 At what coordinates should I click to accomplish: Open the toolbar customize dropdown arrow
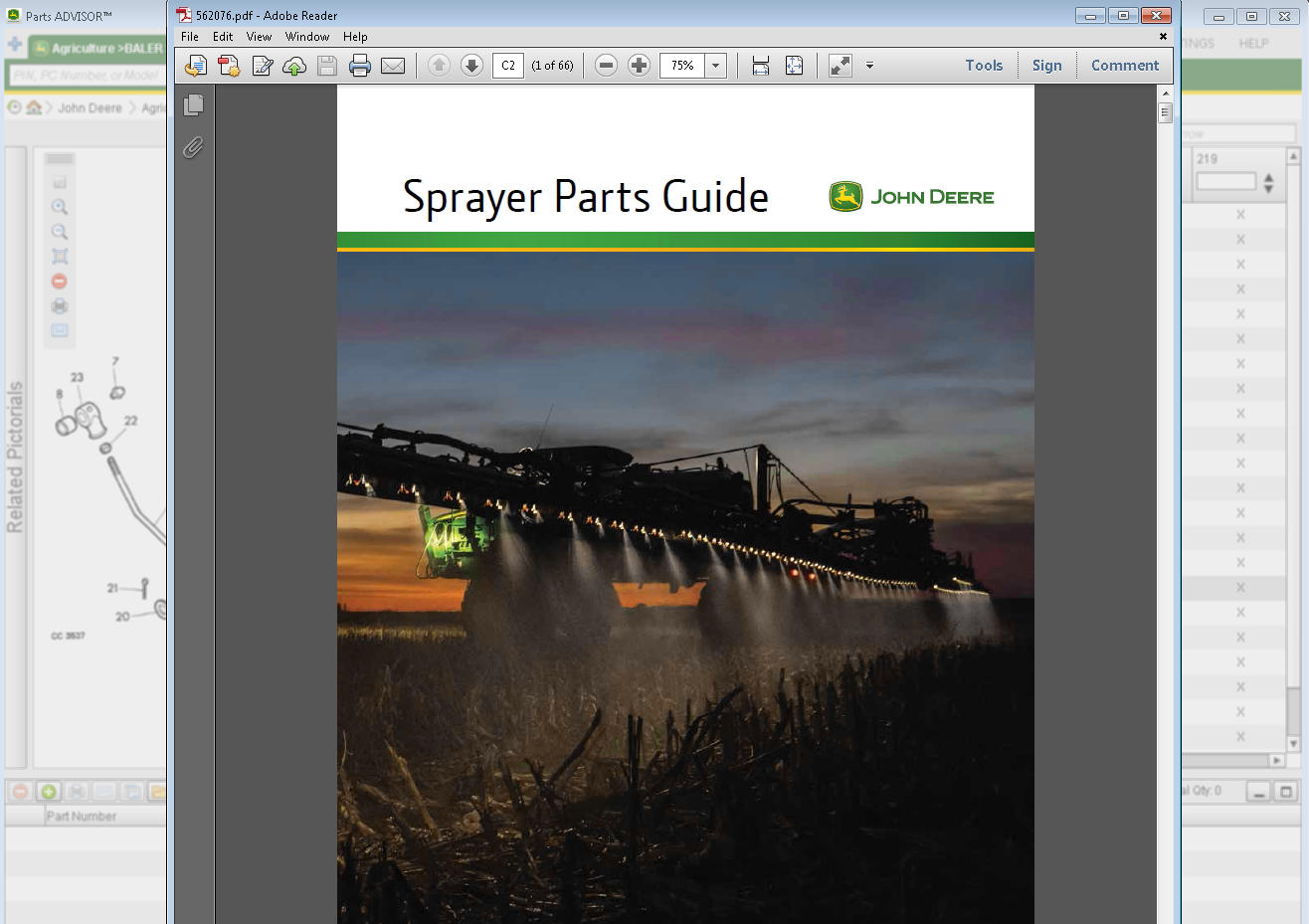coord(869,66)
